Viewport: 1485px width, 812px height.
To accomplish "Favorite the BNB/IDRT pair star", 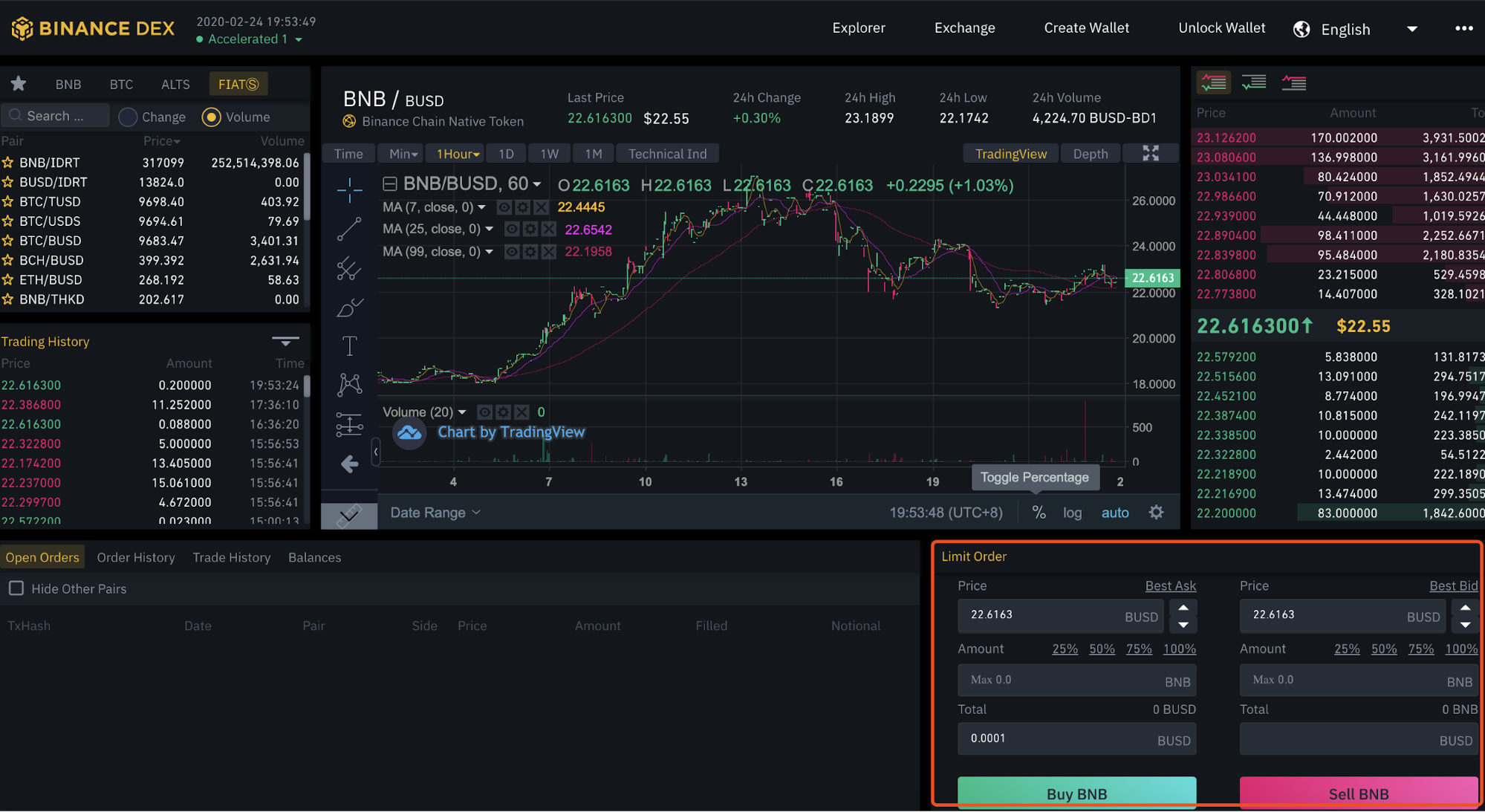I will point(8,163).
